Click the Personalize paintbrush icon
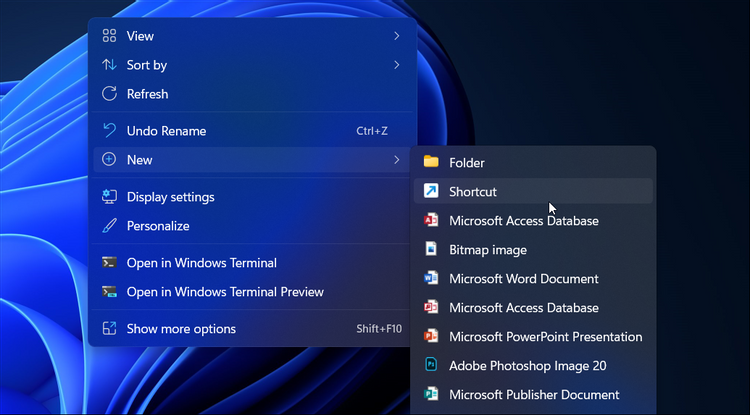 (x=110, y=226)
